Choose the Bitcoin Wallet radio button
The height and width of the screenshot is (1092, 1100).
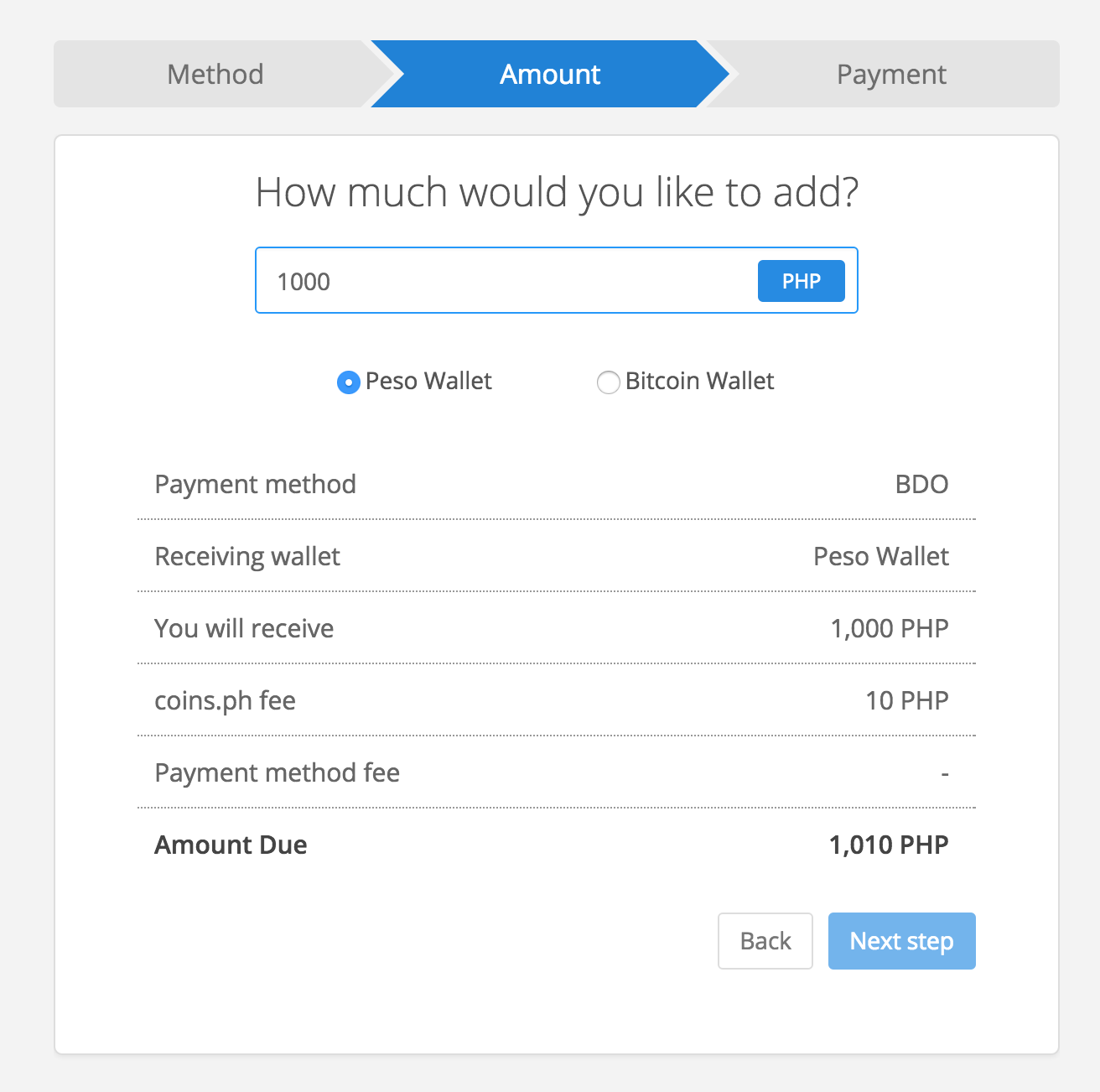point(608,382)
